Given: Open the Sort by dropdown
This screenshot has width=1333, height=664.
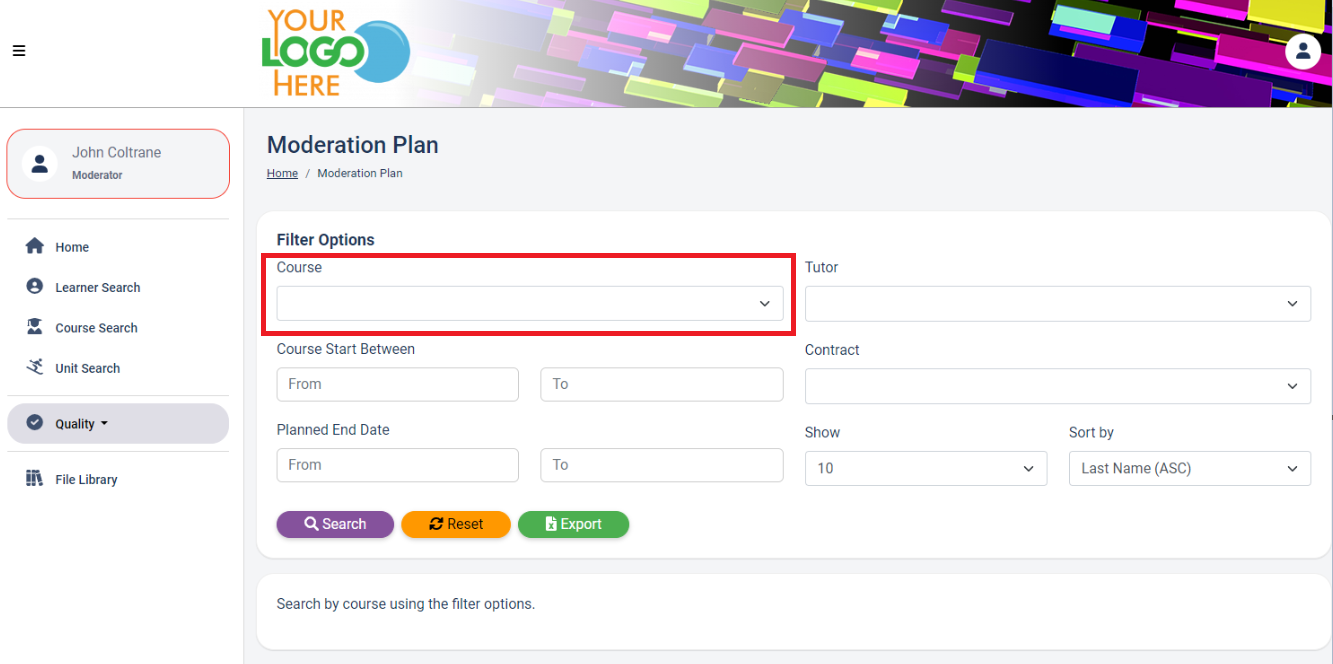Looking at the screenshot, I should tap(1189, 468).
